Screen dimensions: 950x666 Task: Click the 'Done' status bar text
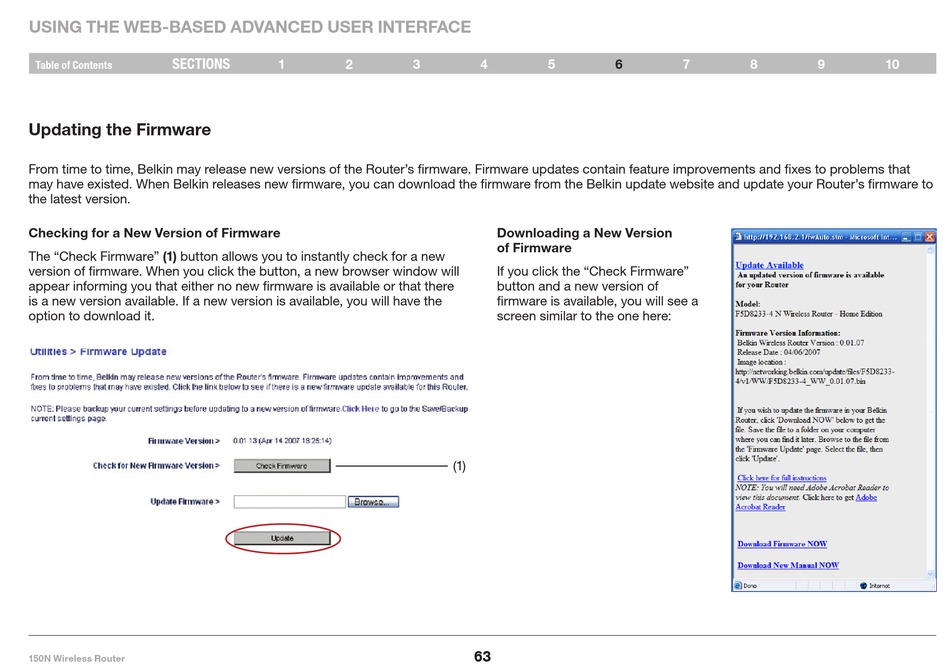(750, 586)
